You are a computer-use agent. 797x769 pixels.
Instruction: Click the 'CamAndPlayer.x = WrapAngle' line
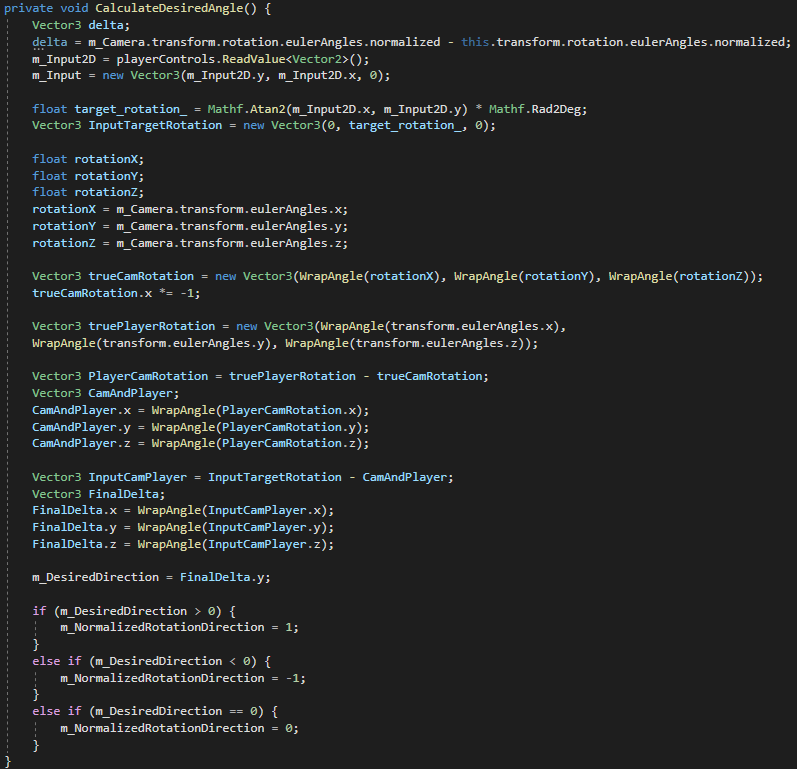201,410
